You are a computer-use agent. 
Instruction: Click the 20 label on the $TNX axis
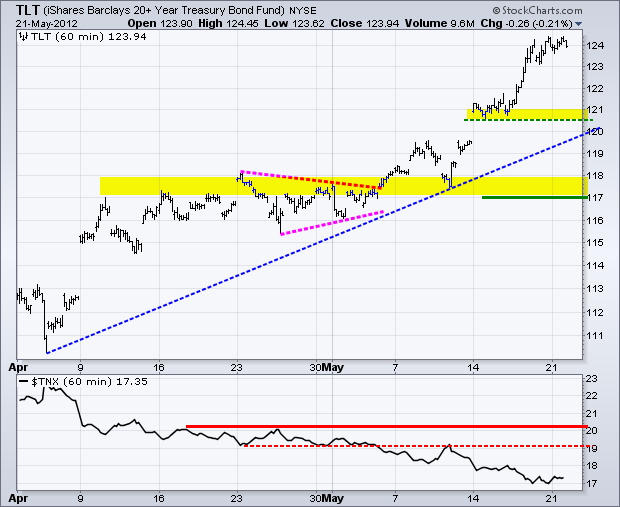pyautogui.click(x=591, y=430)
